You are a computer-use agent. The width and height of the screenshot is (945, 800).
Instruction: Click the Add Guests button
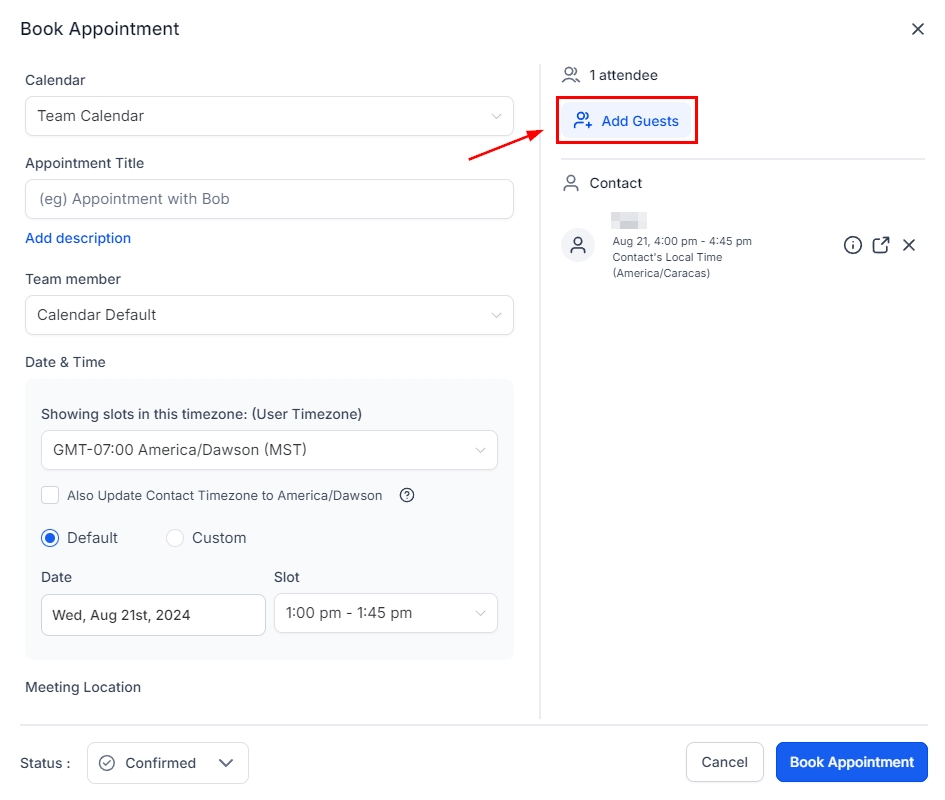pyautogui.click(x=626, y=121)
